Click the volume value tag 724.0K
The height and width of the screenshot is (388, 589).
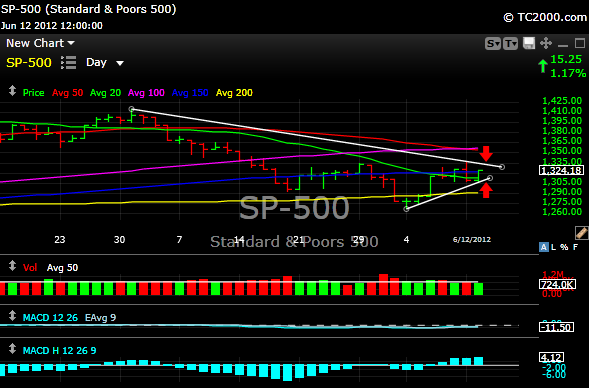coord(557,285)
